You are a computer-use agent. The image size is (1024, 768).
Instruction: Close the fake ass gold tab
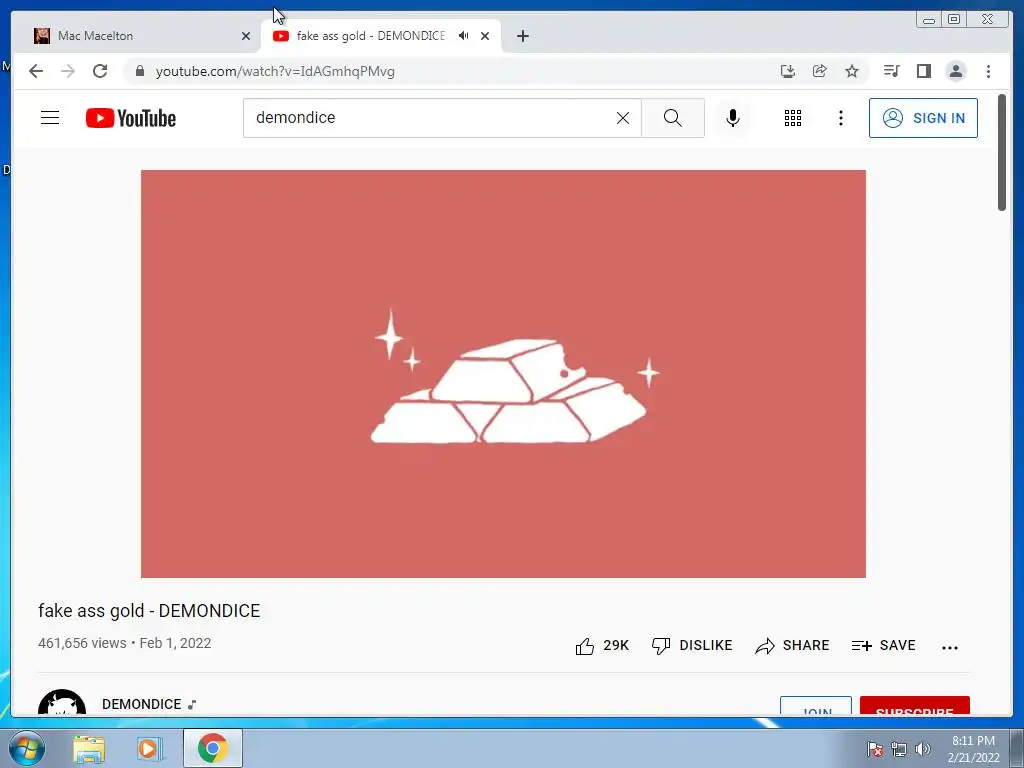[x=485, y=36]
